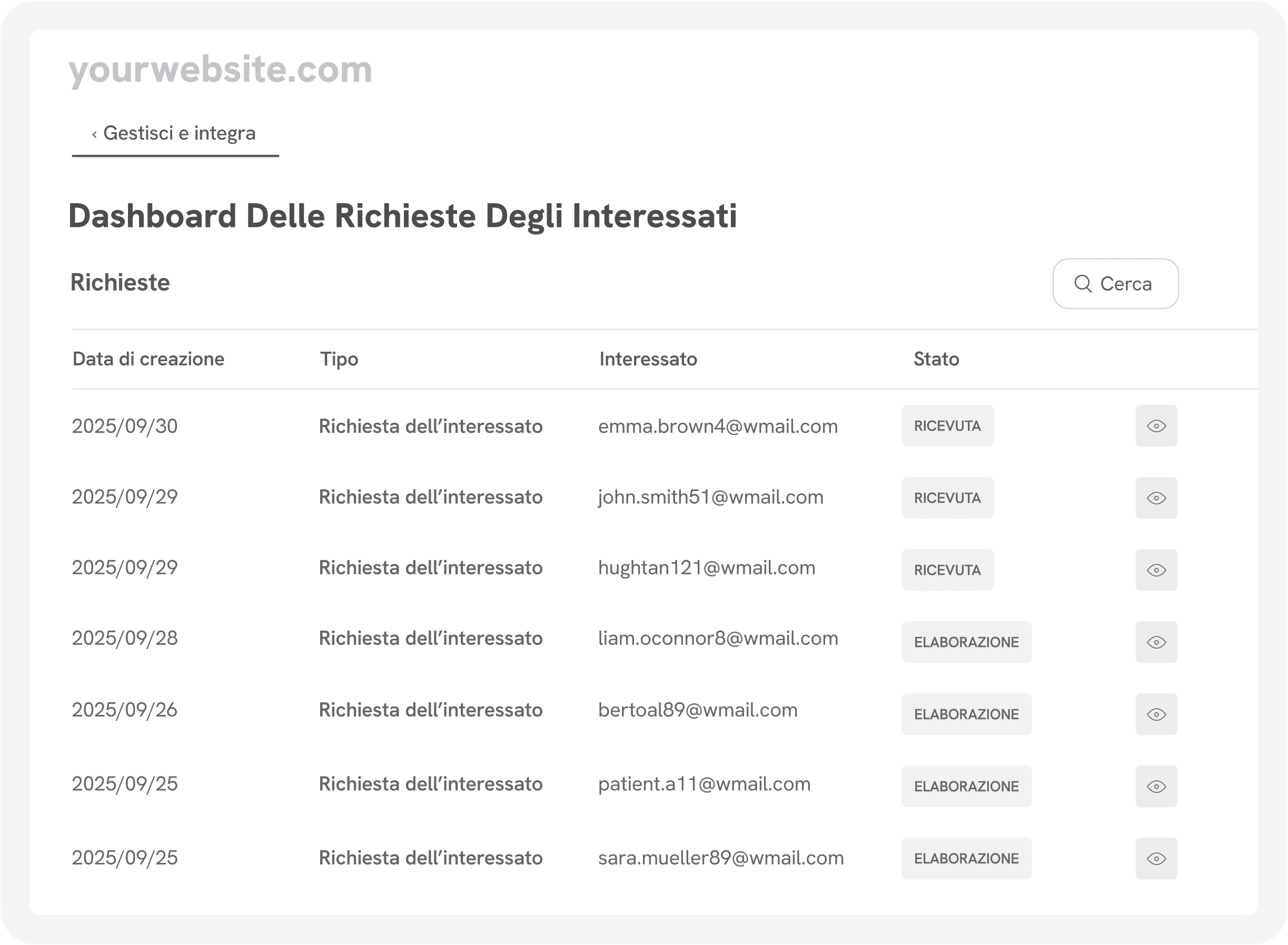Click eye icon for liam.oconnor8@wmail.com
The width and height of the screenshot is (1288, 945).
point(1156,642)
